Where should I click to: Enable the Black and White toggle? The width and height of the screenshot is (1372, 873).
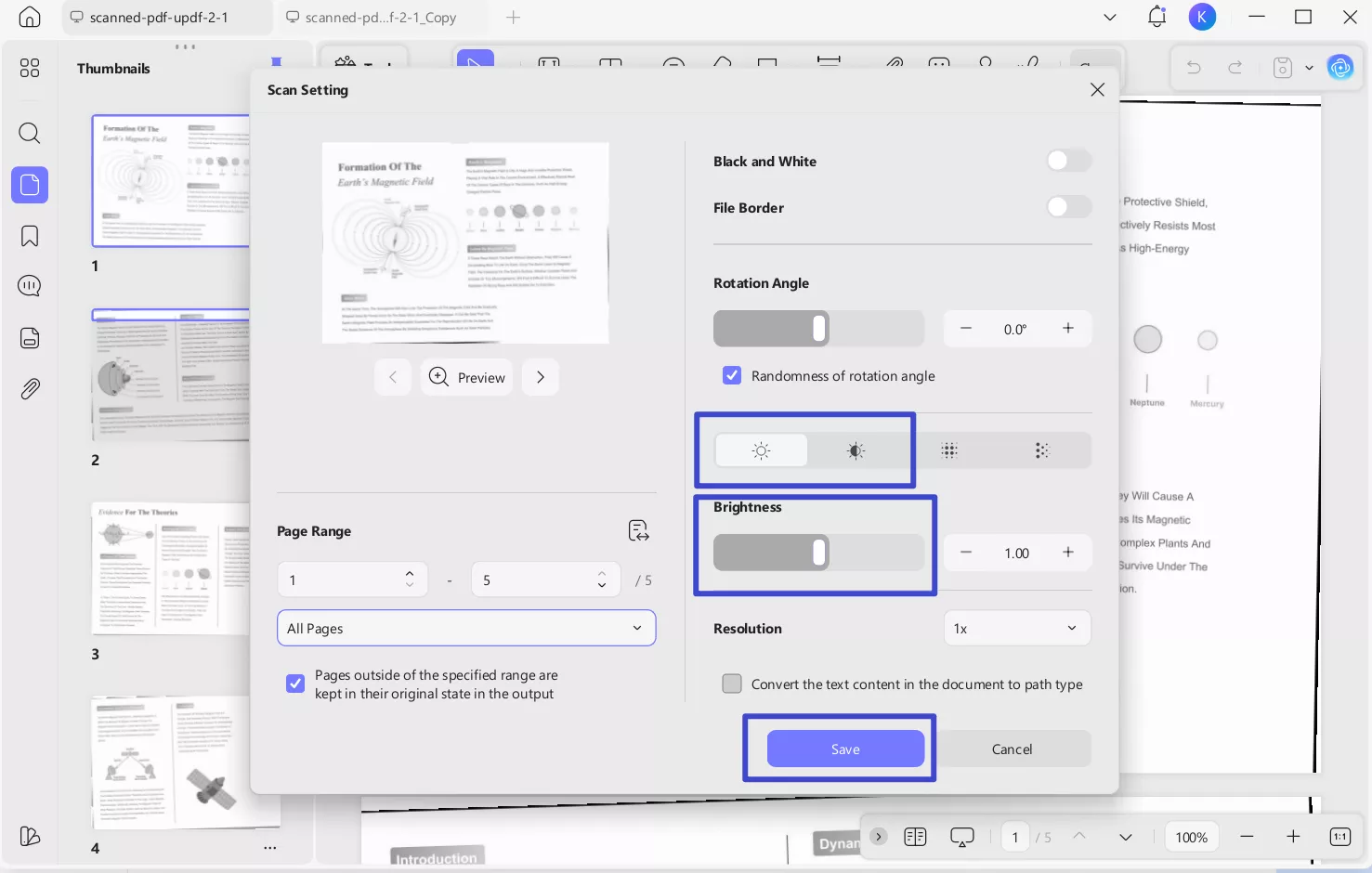pos(1068,160)
